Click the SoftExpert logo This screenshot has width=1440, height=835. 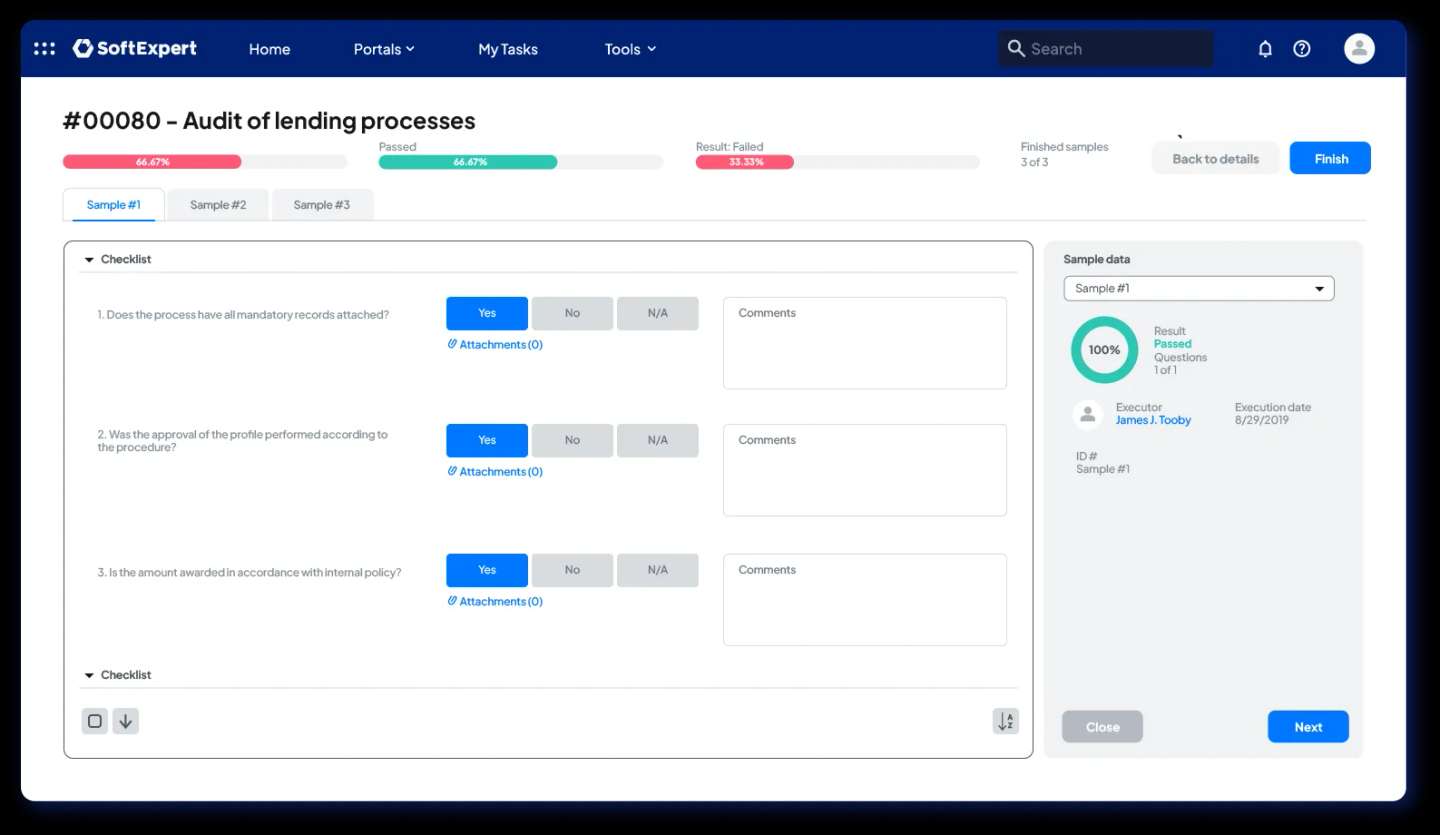pyautogui.click(x=135, y=49)
